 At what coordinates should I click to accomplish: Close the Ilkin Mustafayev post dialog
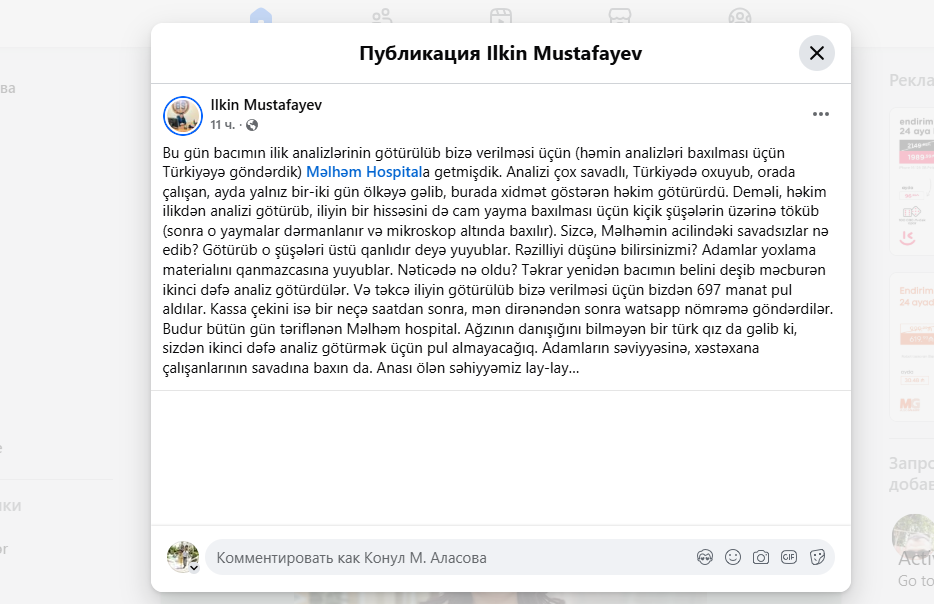[817, 53]
